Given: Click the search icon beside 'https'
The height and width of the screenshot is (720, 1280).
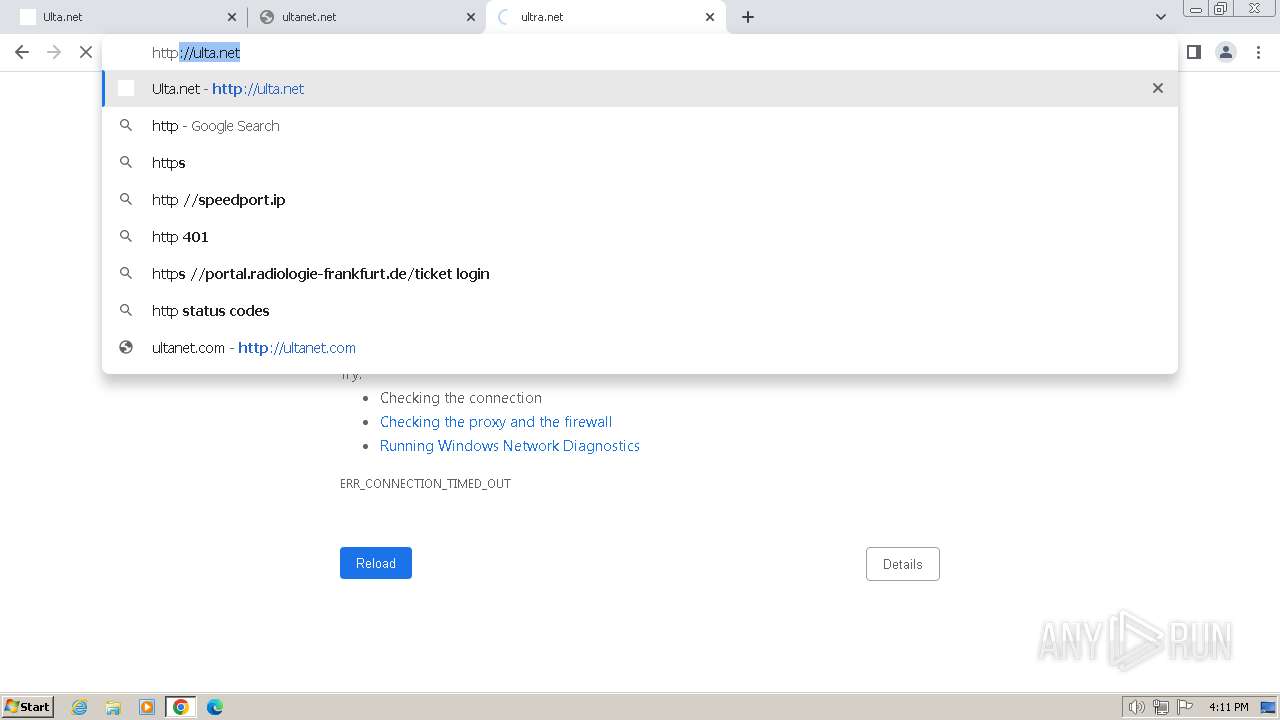Looking at the screenshot, I should tap(126, 162).
